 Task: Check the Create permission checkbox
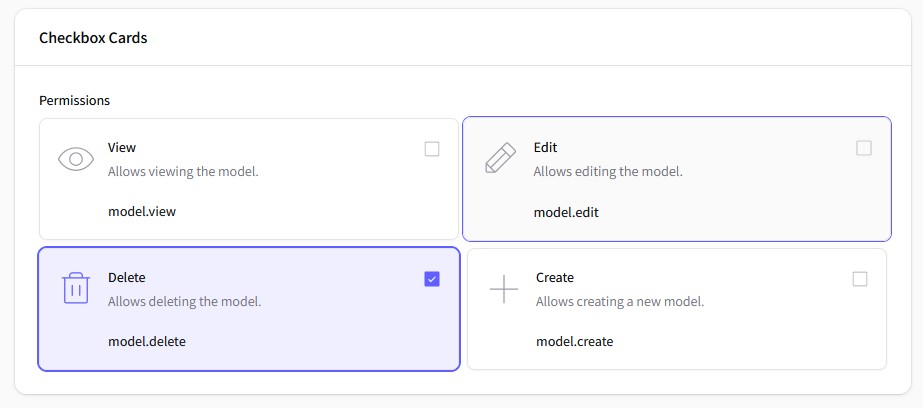click(860, 279)
